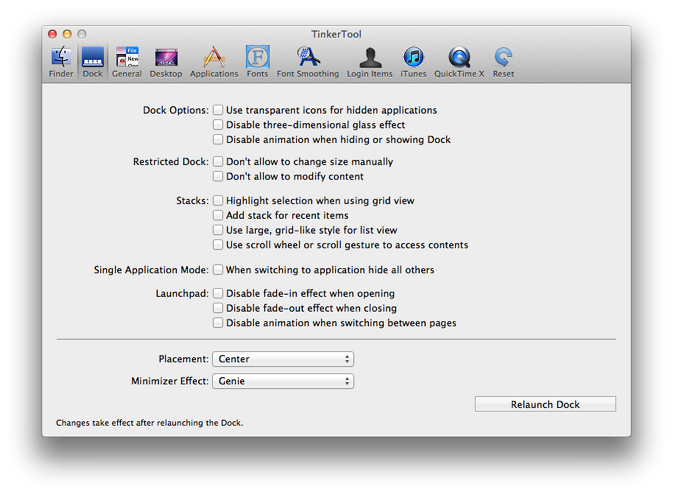This screenshot has height=495, width=673.
Task: Click the Minimizer Effect label
Action: (x=170, y=381)
